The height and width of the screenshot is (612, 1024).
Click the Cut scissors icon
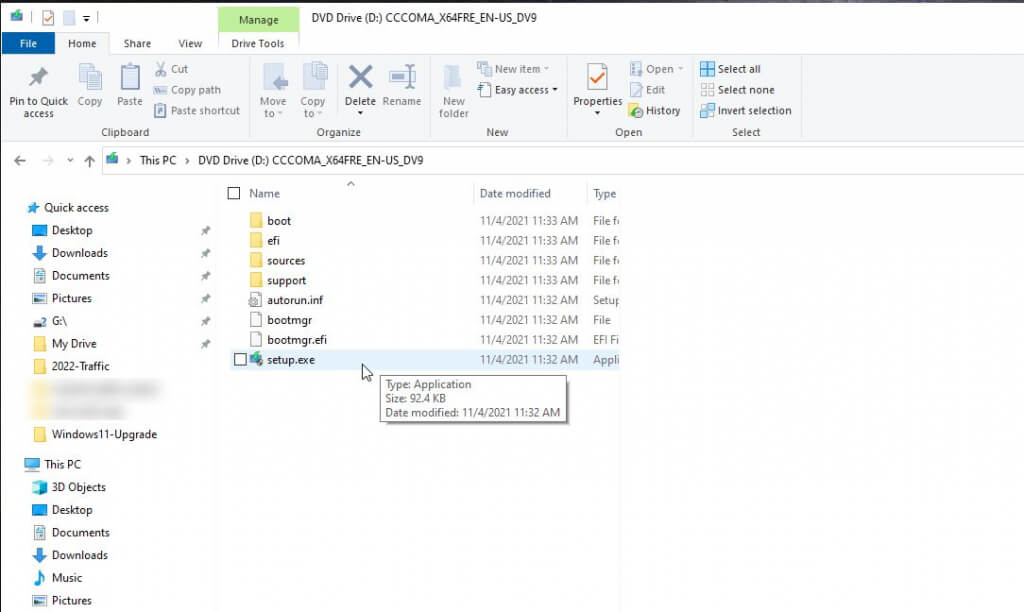tap(161, 69)
